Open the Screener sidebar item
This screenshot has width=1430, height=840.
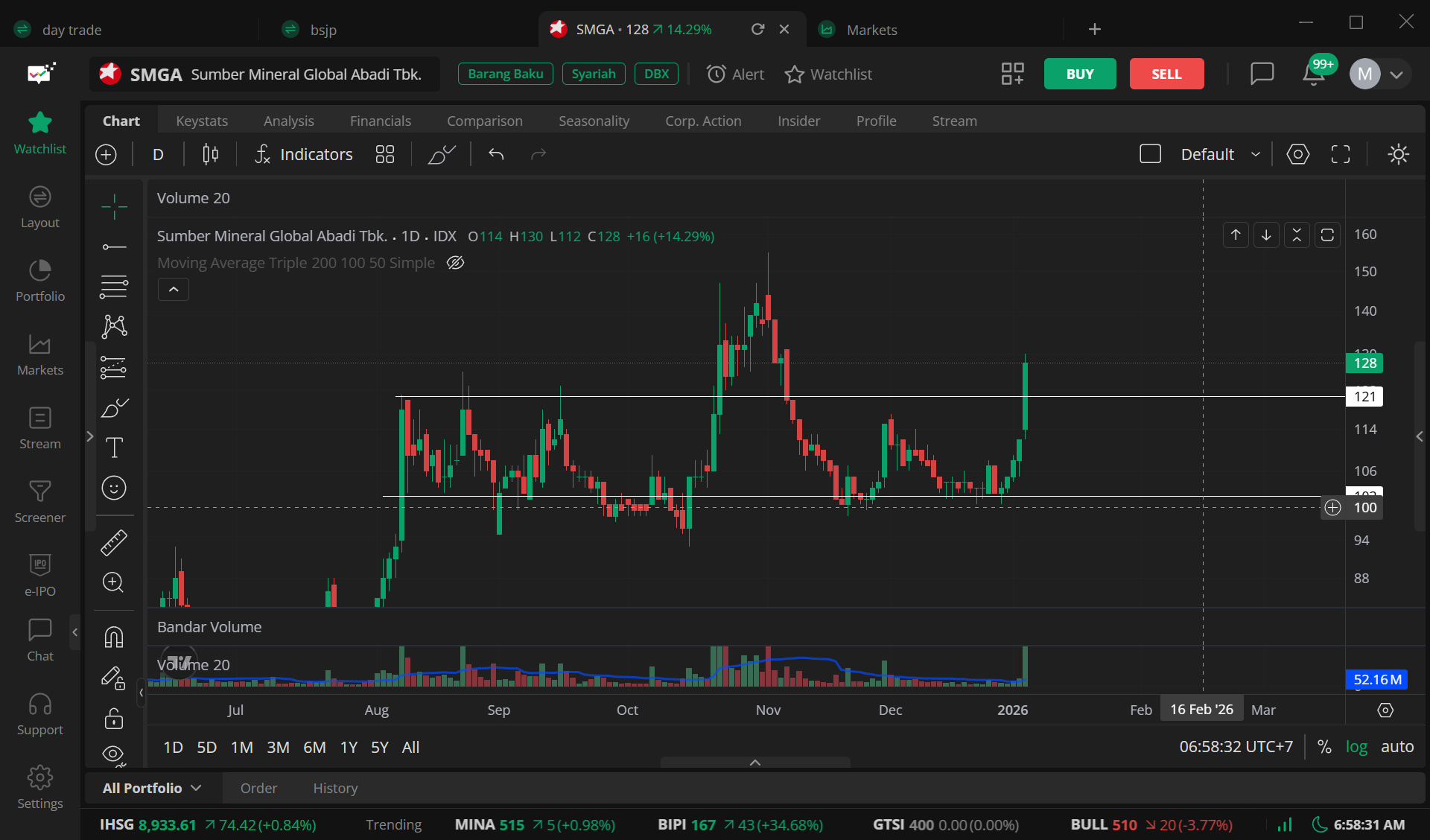click(40, 501)
